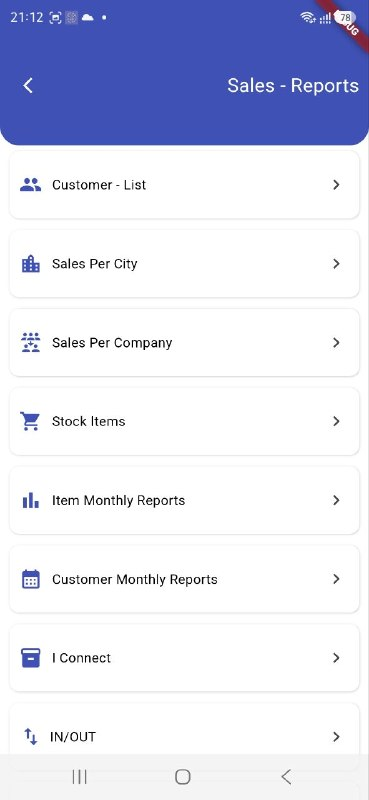Expand Sales Per City using its chevron

click(x=336, y=264)
